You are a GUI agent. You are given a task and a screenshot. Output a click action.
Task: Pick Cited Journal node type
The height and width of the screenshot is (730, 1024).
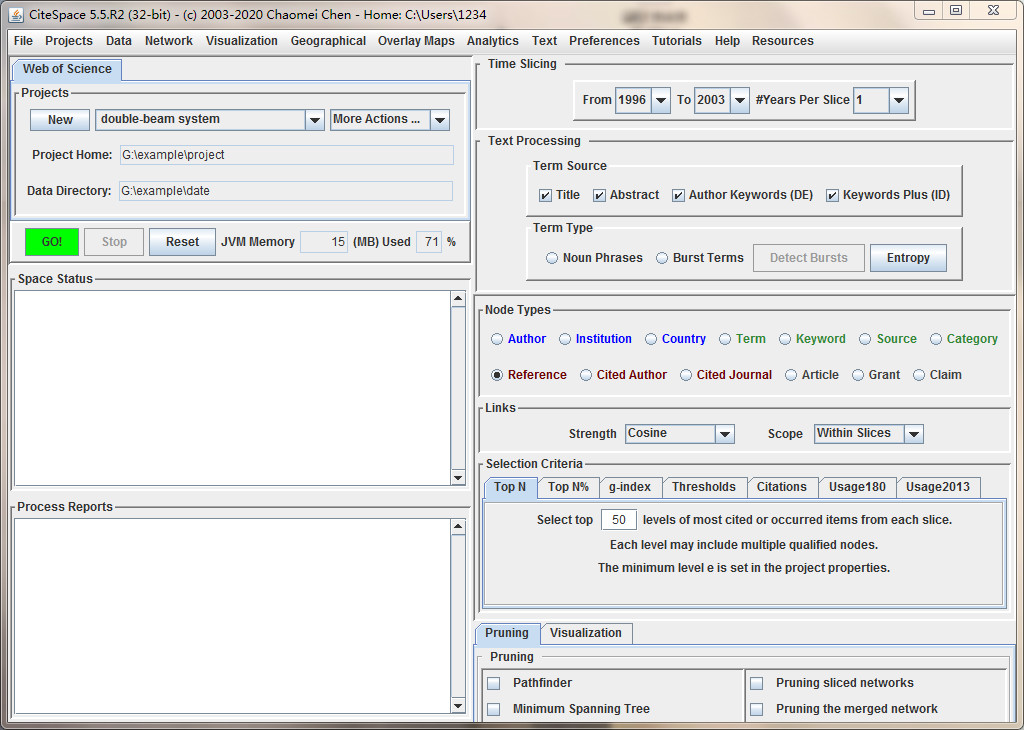coord(686,375)
